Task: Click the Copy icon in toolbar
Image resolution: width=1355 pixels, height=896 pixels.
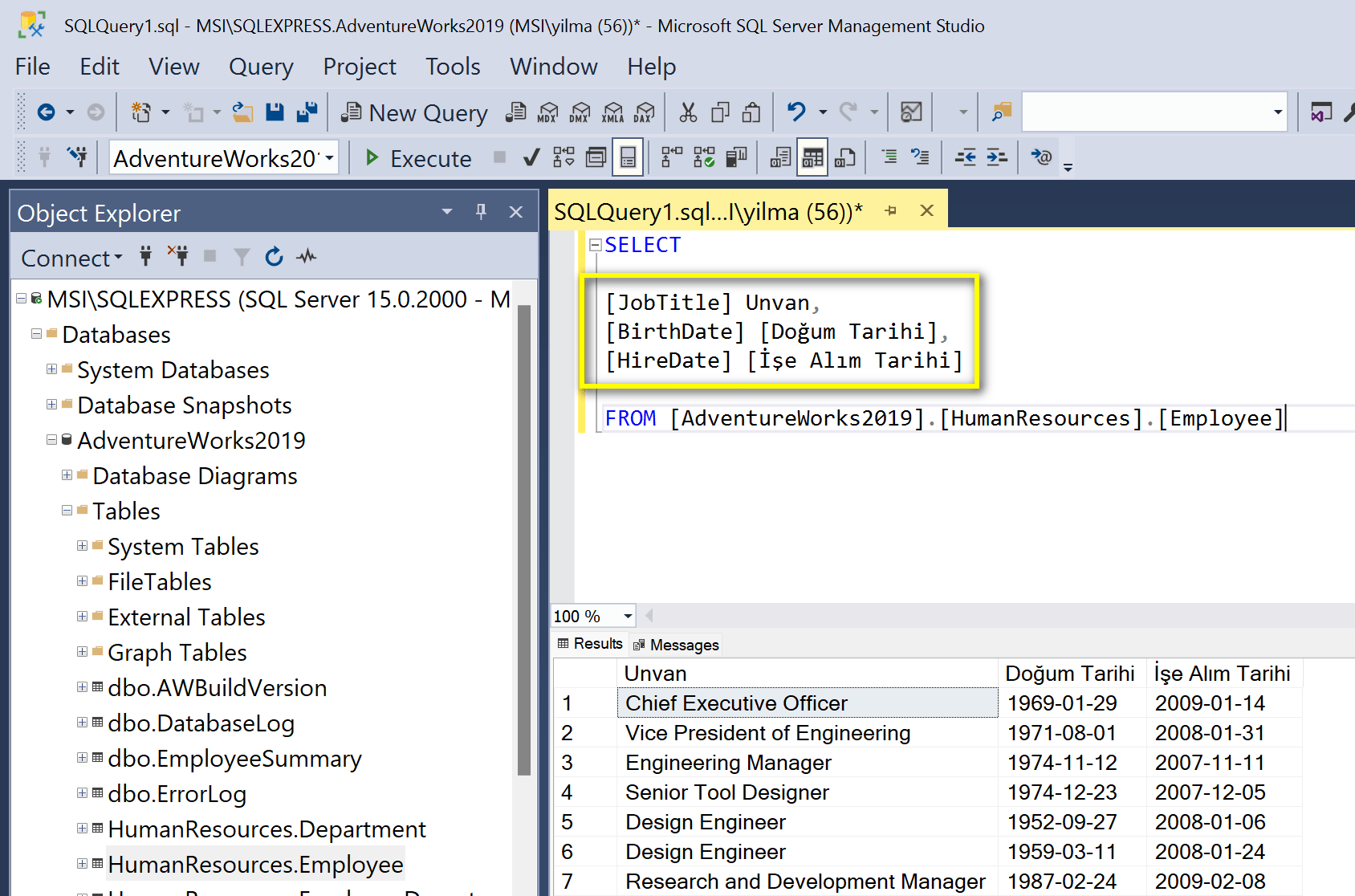Action: click(x=720, y=112)
